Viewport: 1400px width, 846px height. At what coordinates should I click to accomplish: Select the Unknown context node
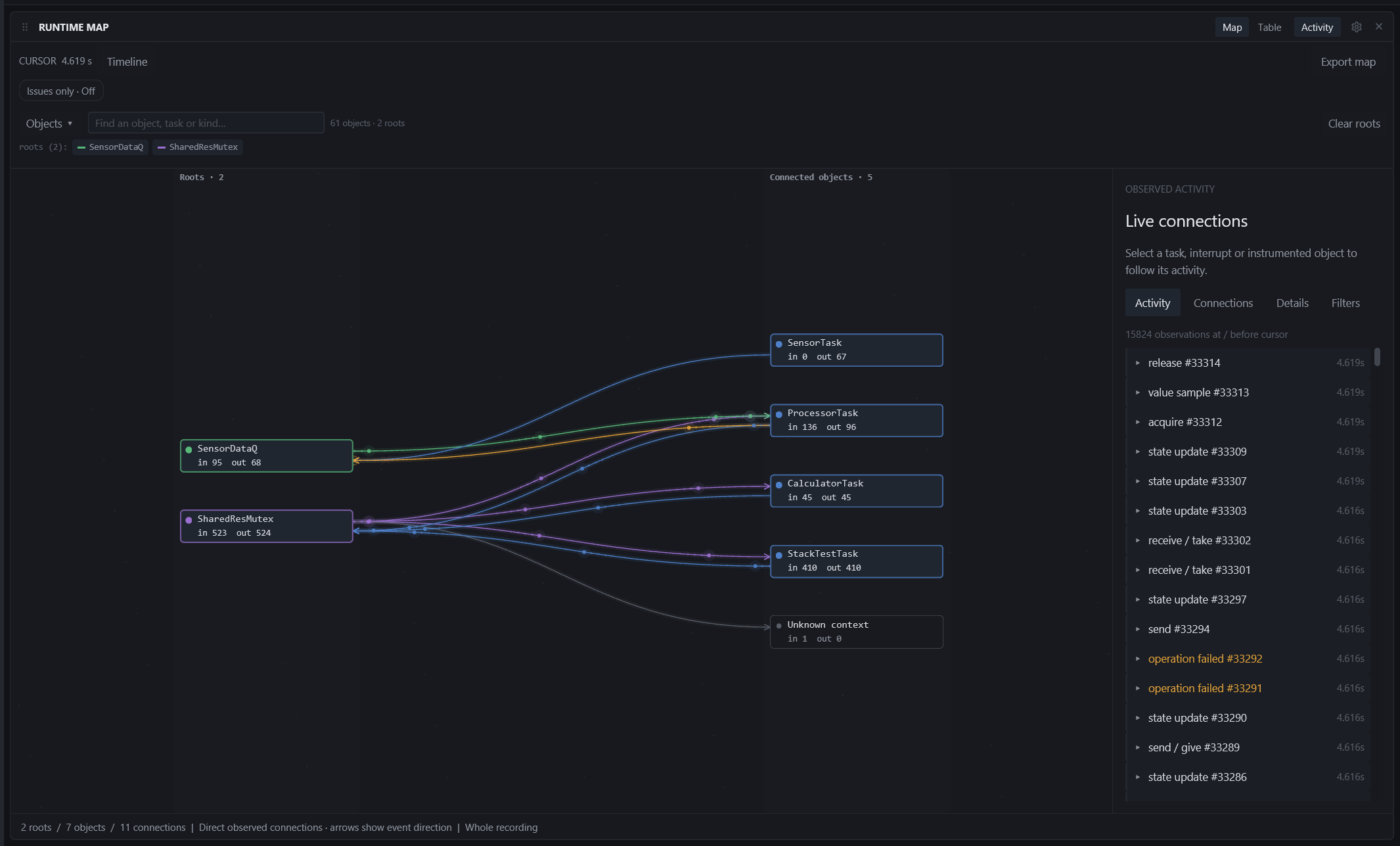pos(856,632)
